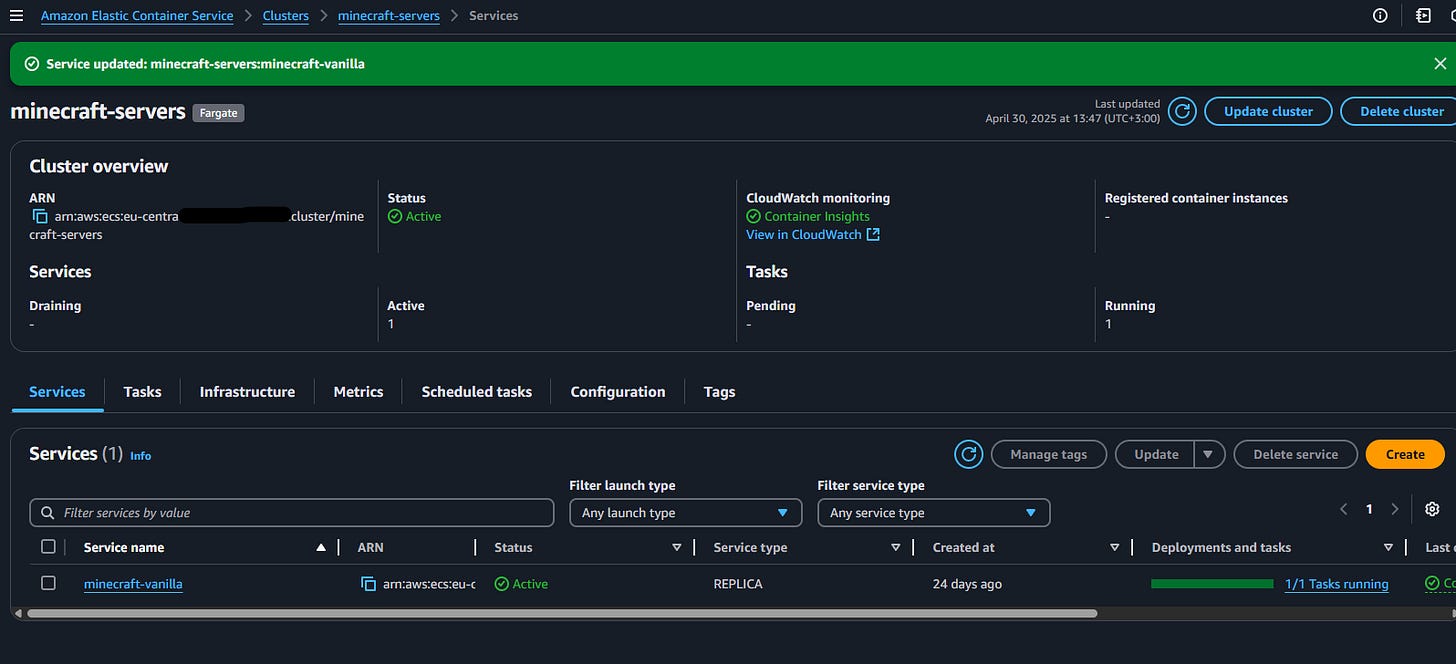This screenshot has height=664, width=1456.
Task: Select all services header checkbox
Action: click(x=48, y=546)
